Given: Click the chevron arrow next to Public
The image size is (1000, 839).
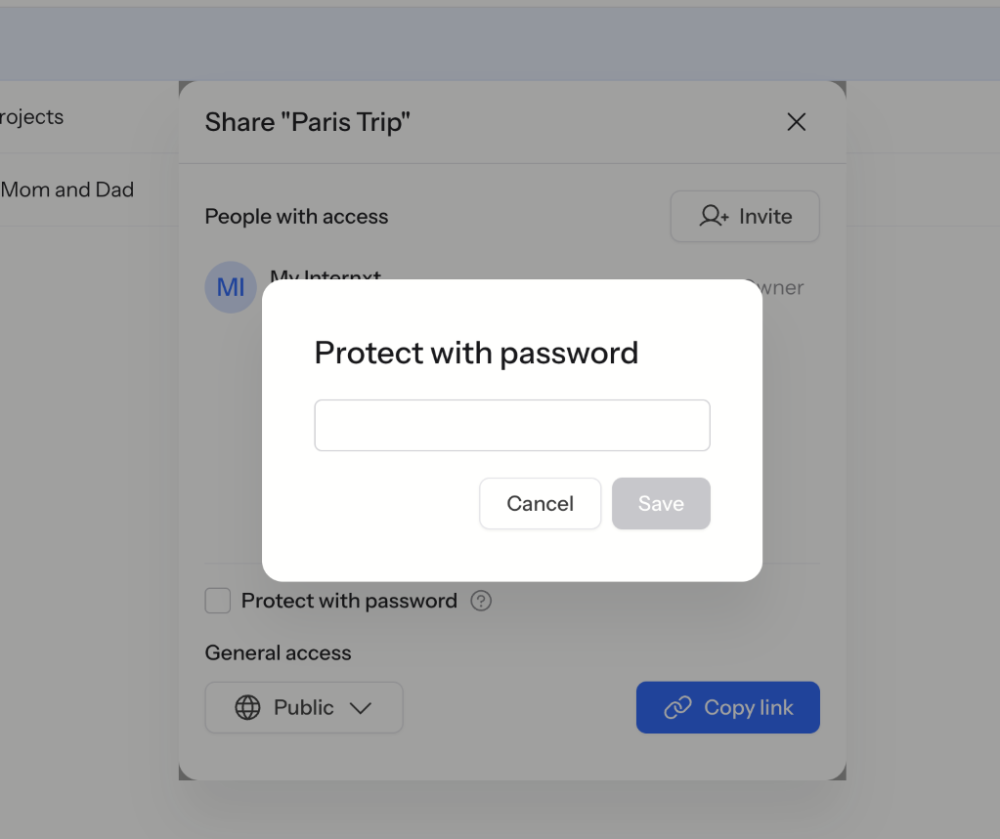Looking at the screenshot, I should pos(360,708).
